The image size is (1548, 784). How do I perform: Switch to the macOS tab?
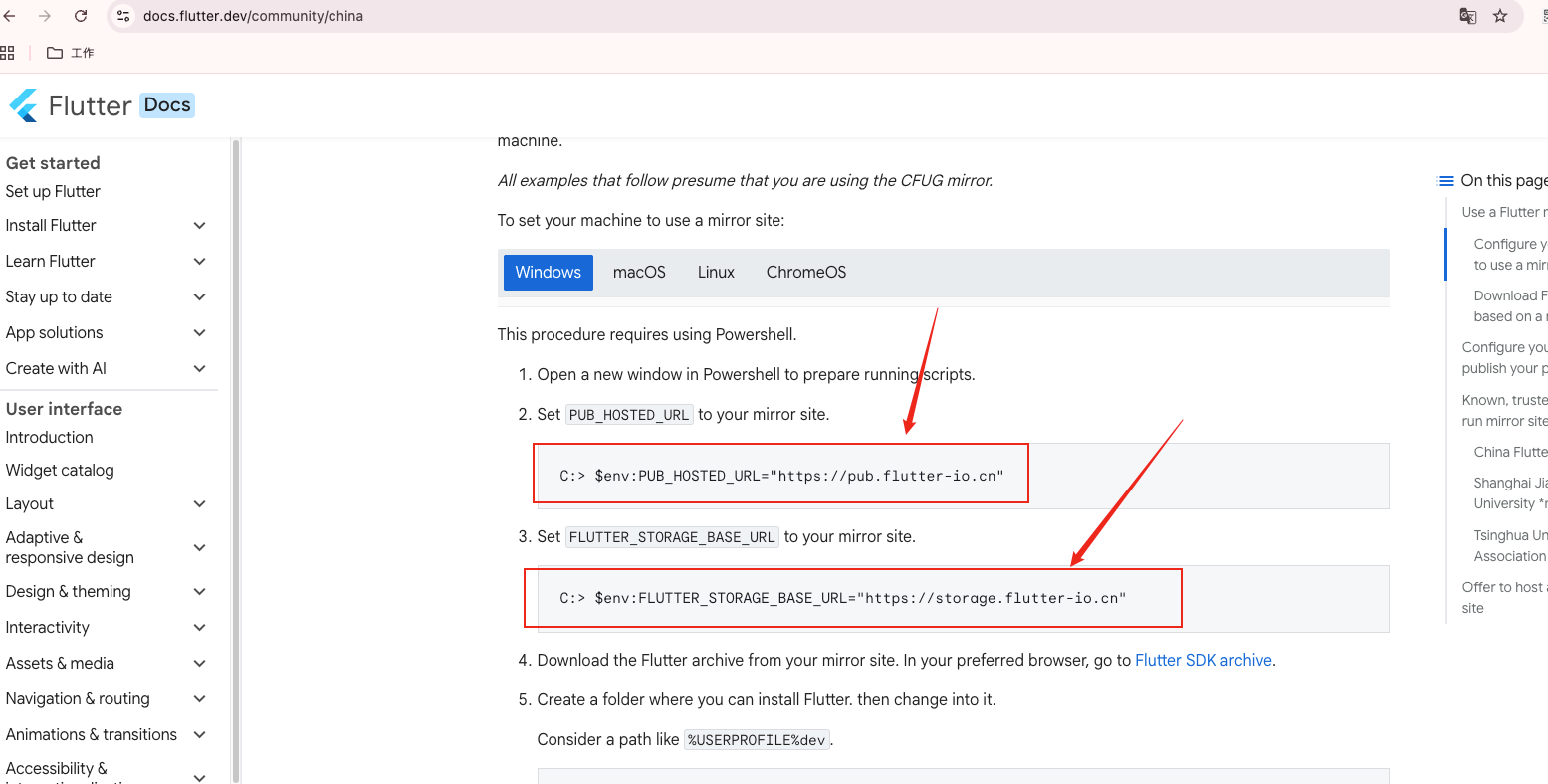click(x=639, y=273)
